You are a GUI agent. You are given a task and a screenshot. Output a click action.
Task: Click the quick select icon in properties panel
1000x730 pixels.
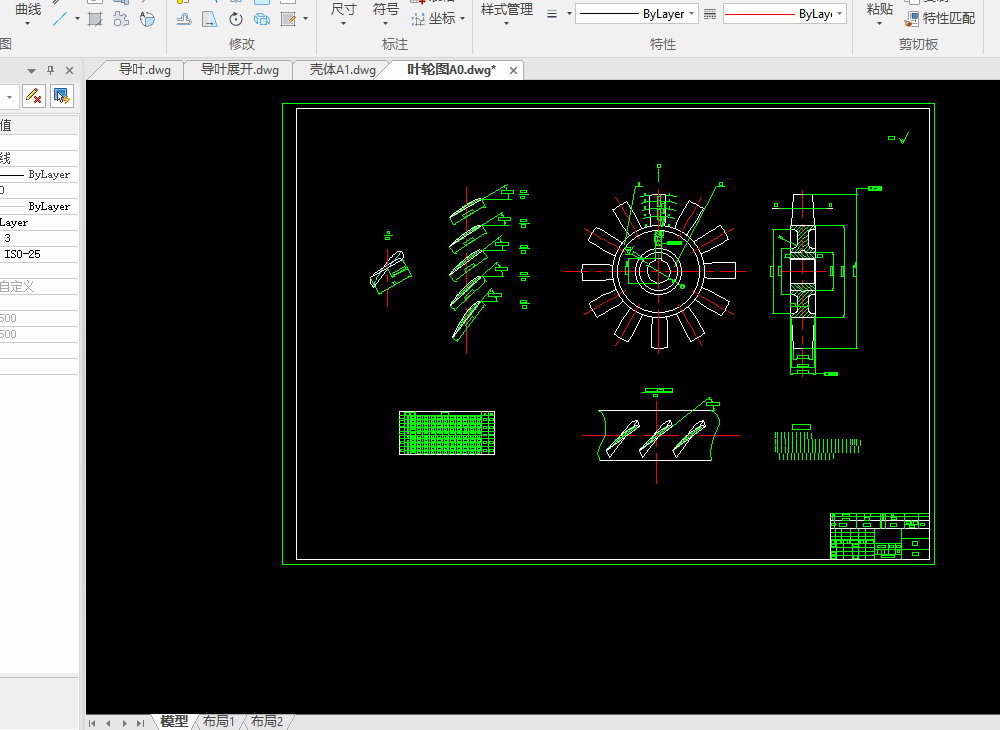click(x=62, y=96)
